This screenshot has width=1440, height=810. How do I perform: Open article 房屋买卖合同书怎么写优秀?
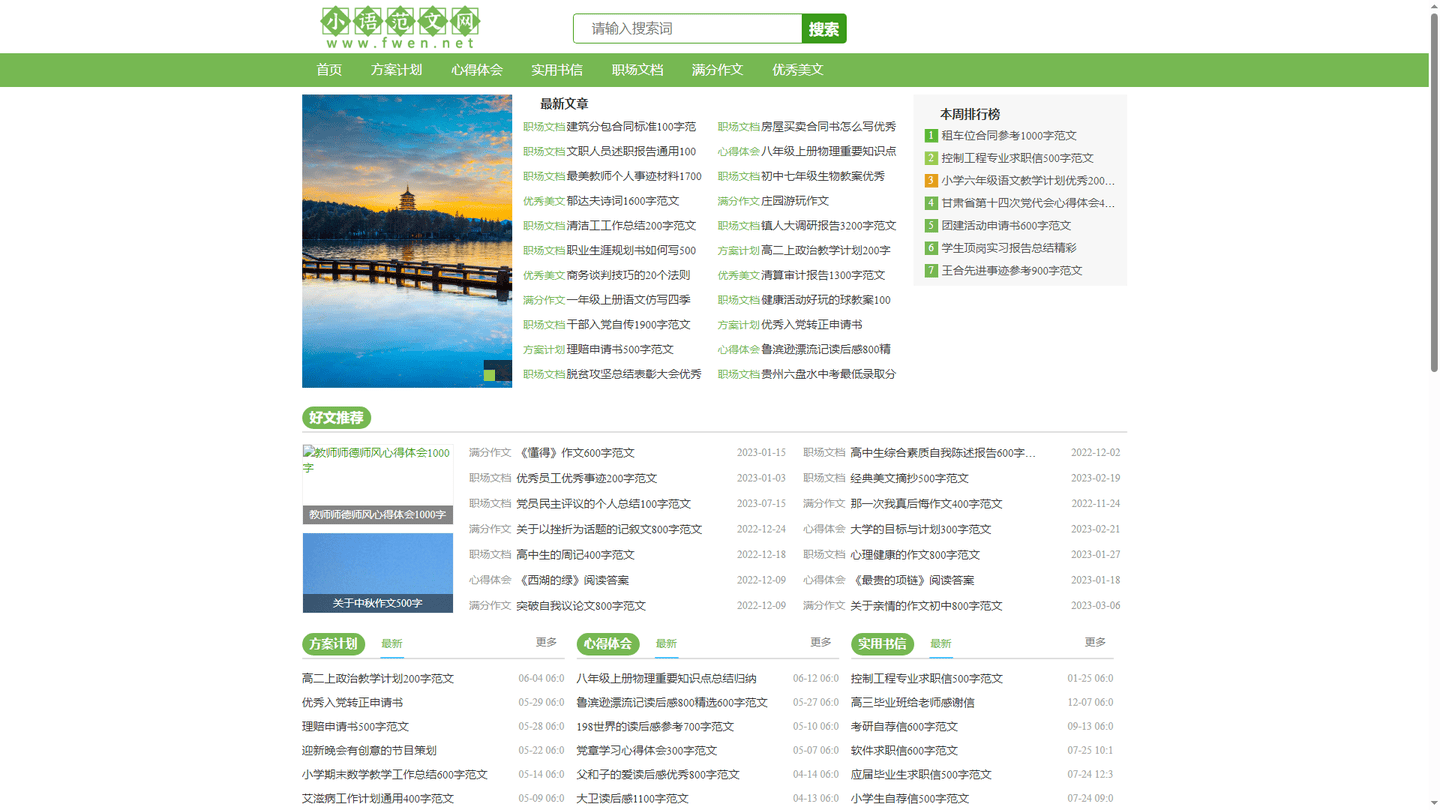828,127
